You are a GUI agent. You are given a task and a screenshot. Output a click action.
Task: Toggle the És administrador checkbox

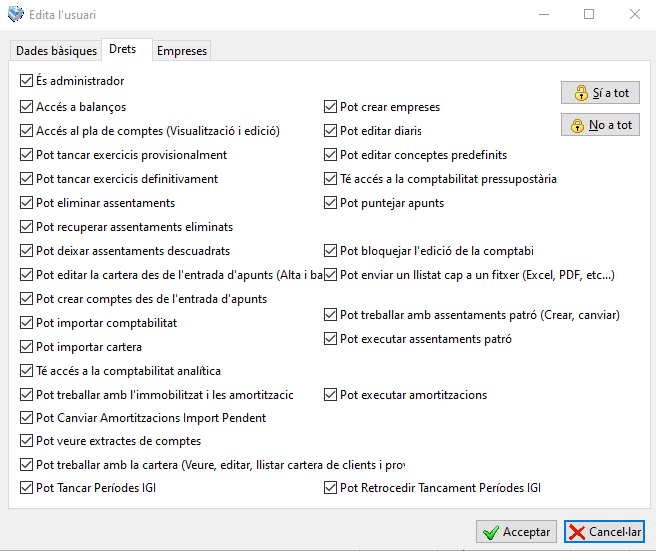point(26,80)
